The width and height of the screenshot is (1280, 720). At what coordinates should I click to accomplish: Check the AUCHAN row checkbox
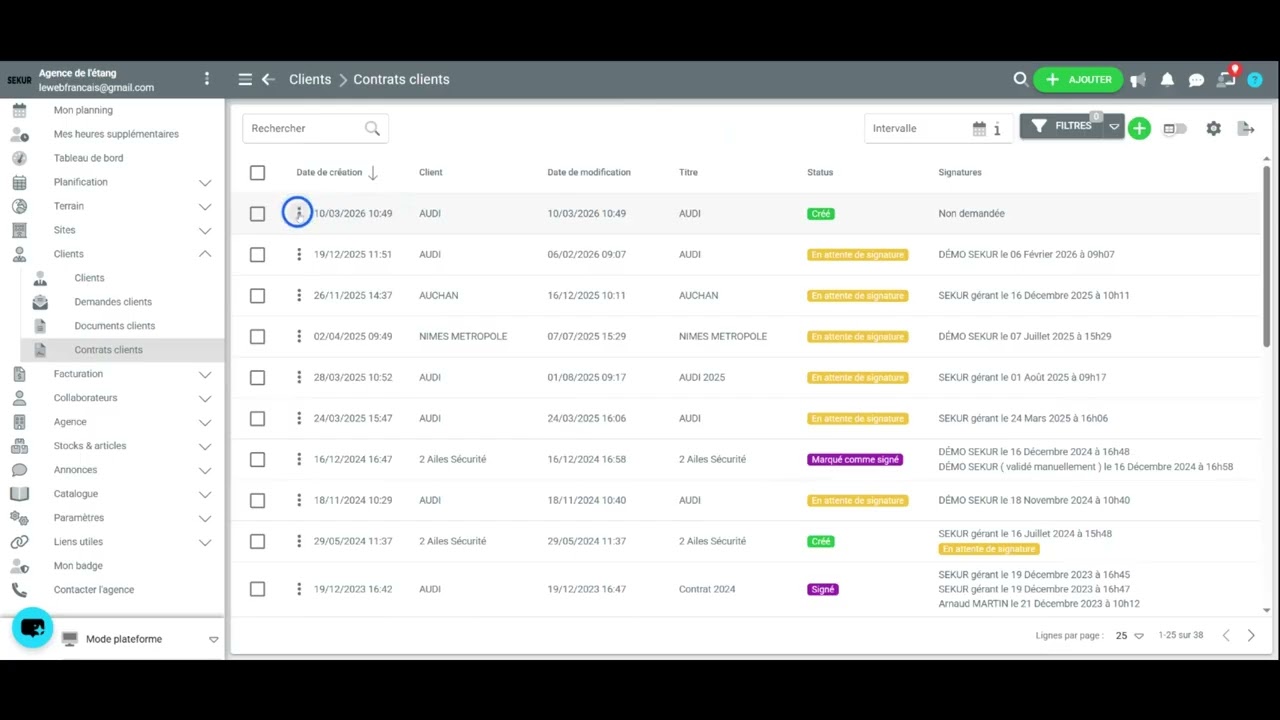point(257,296)
